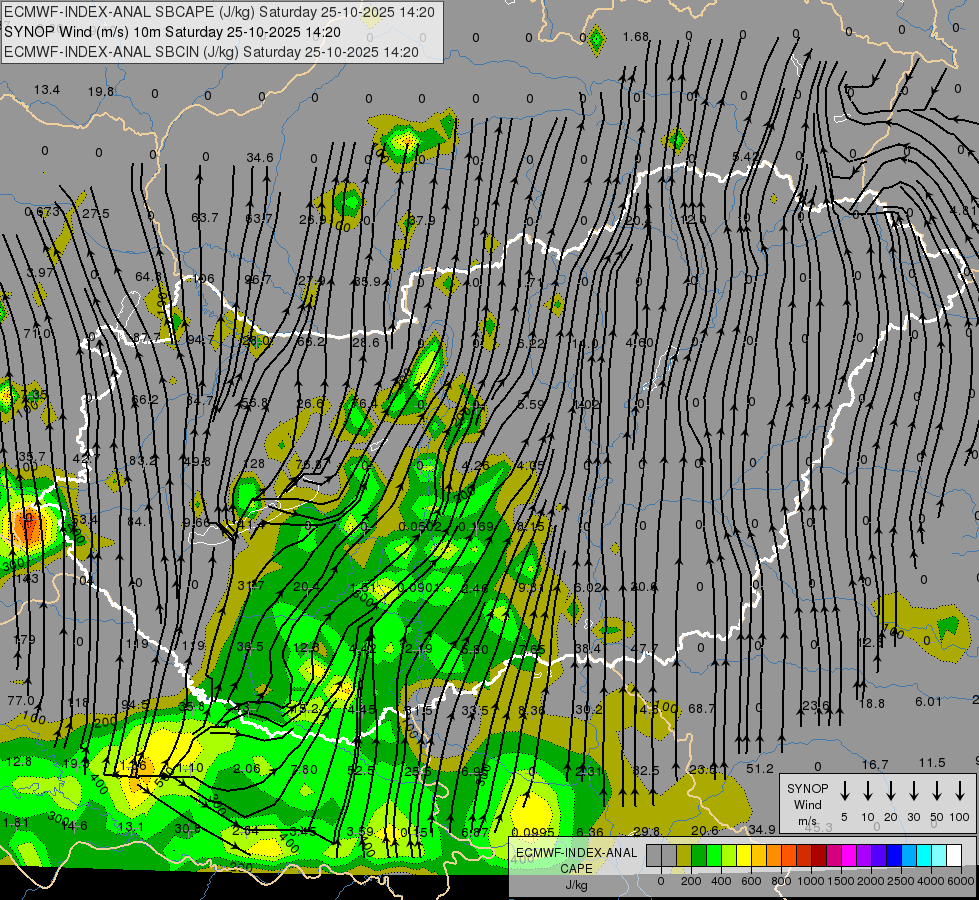Select the 52.5 value on the map
979x900 pixels.
(x=360, y=770)
